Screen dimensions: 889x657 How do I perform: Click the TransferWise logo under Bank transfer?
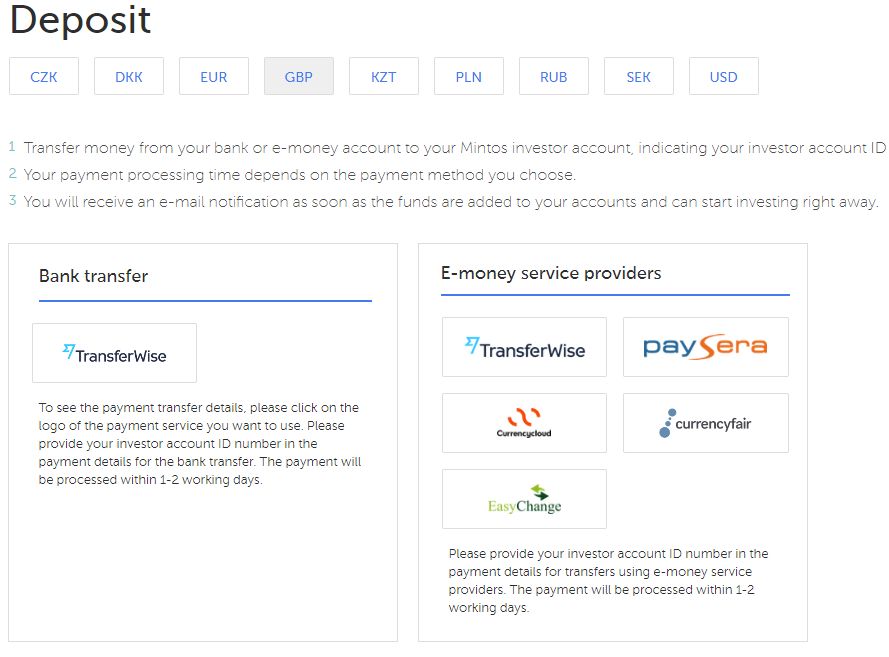(x=115, y=353)
